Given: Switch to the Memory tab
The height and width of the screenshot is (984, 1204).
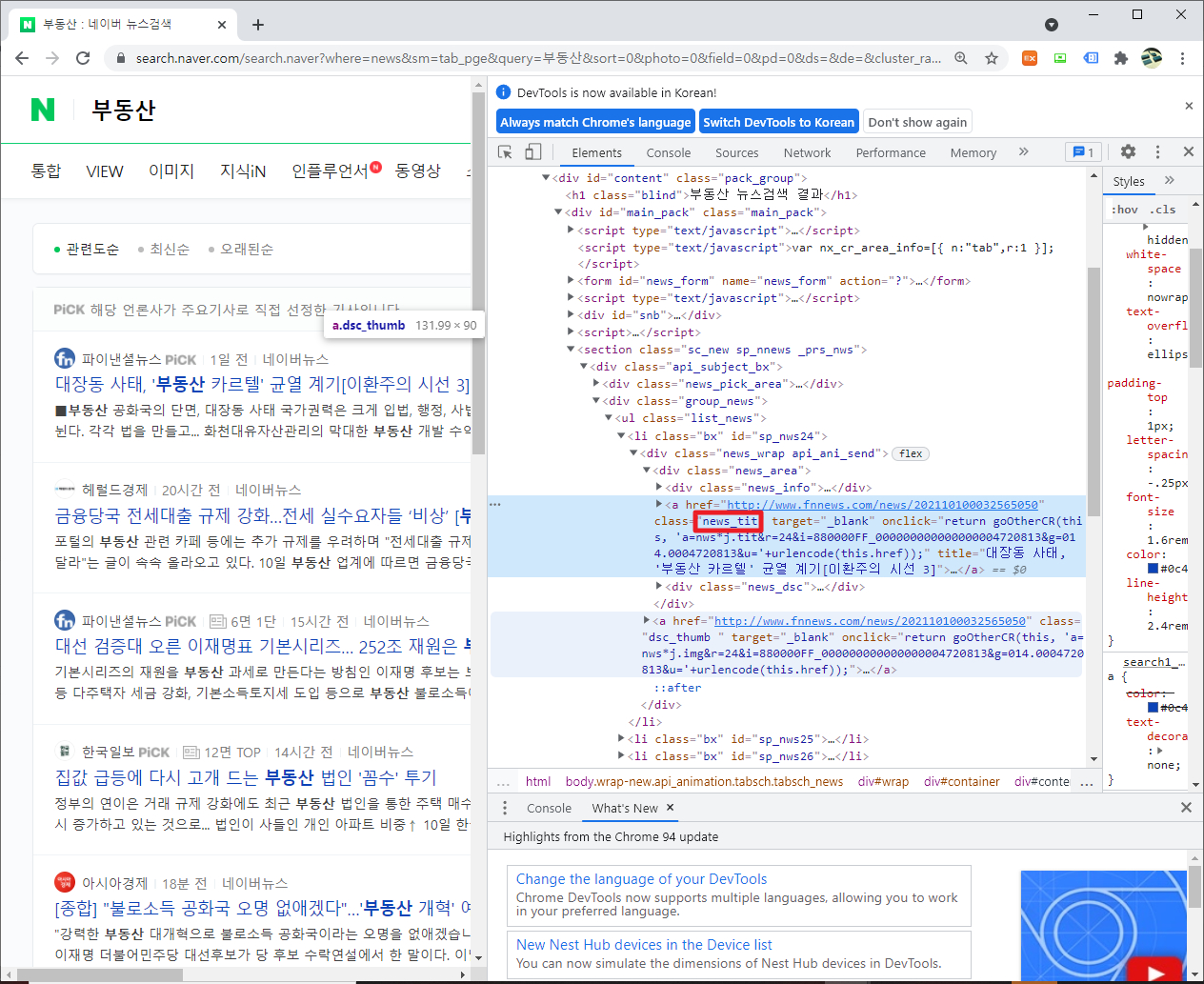Looking at the screenshot, I should (973, 152).
